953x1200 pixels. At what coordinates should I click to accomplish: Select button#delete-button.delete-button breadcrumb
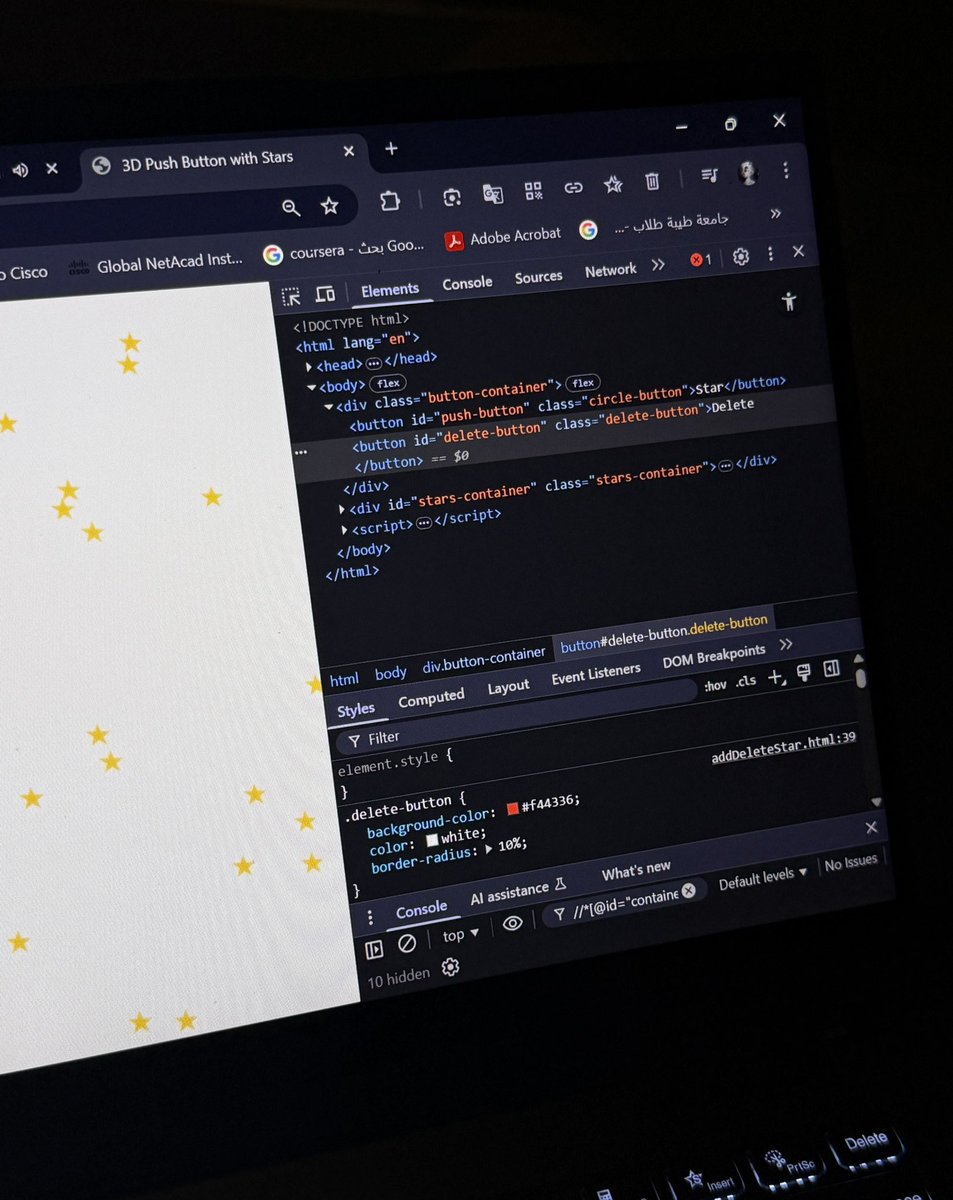tap(664, 633)
